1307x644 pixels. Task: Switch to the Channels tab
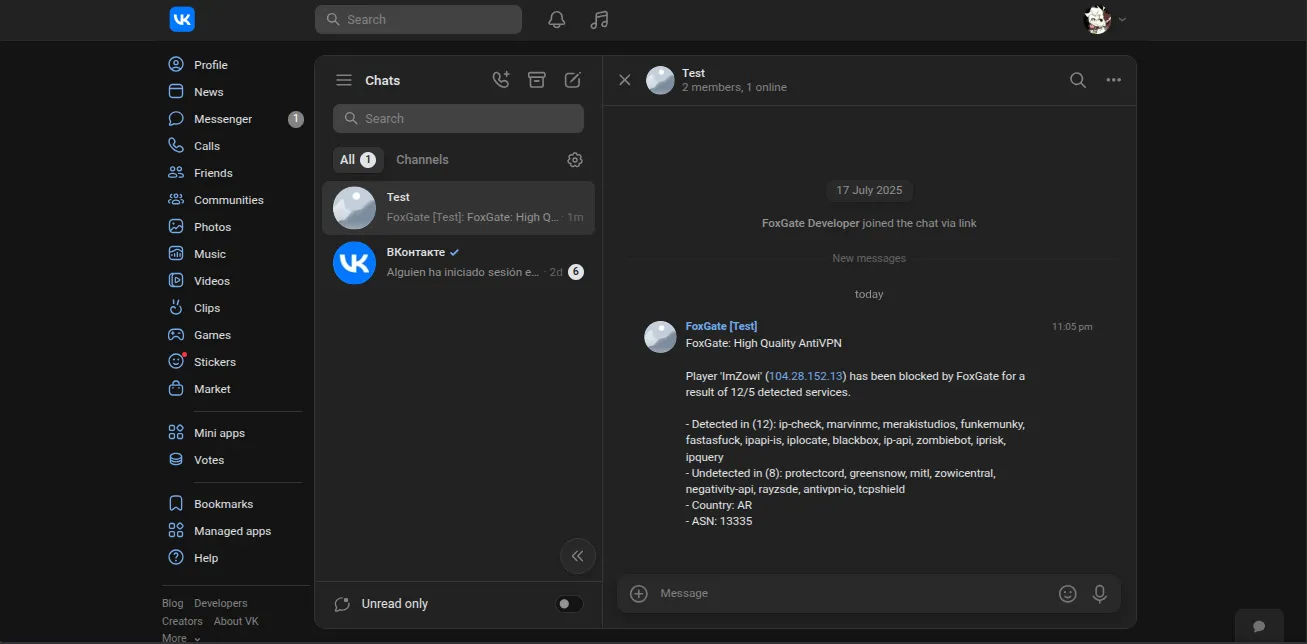click(x=422, y=160)
